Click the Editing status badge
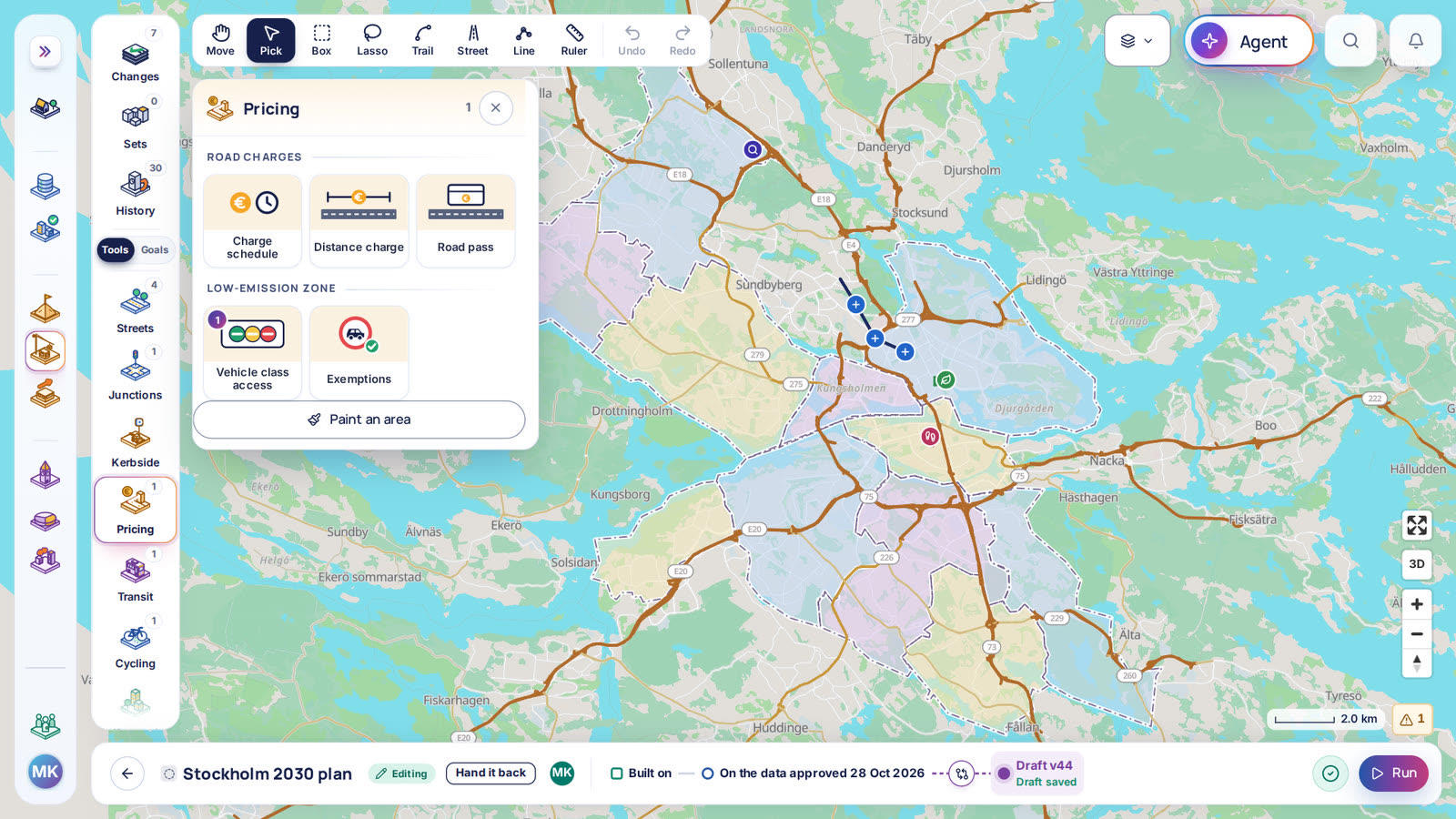Image resolution: width=1456 pixels, height=819 pixels. (401, 773)
